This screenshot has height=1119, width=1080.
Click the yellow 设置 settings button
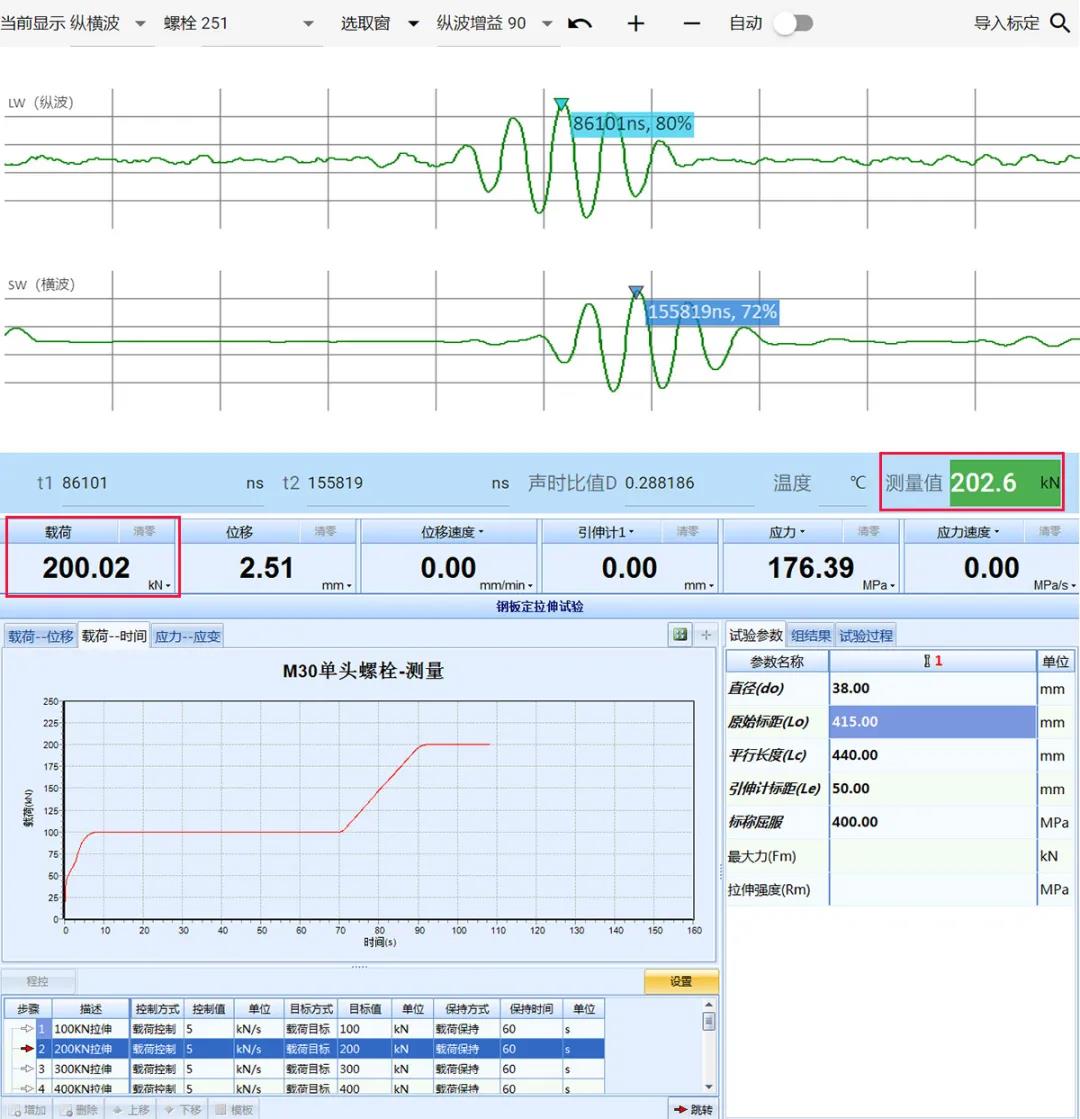681,981
